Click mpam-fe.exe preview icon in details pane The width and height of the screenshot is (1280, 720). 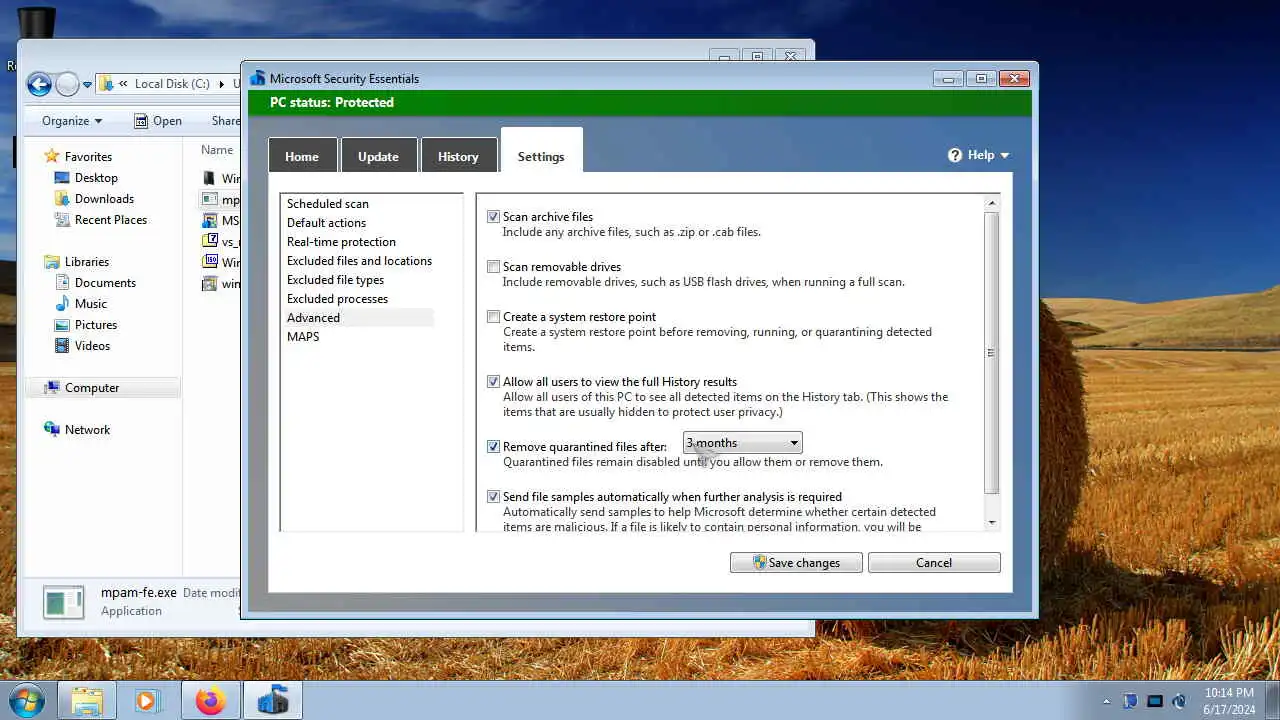point(63,602)
